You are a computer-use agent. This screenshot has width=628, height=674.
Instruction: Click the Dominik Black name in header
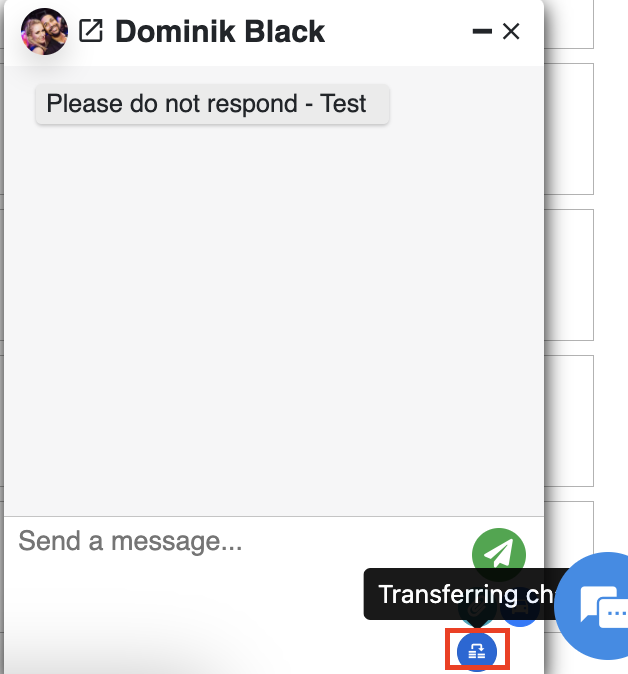pyautogui.click(x=220, y=31)
